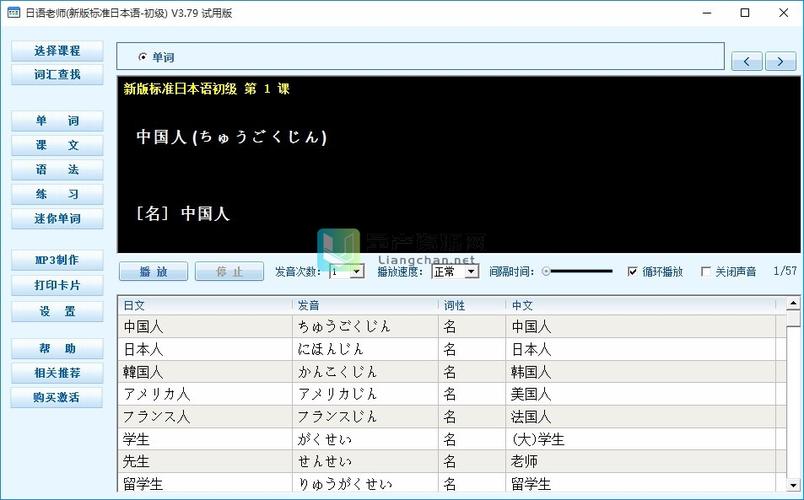804x500 pixels.
Task: Click the 停止 stop button
Action: 229,271
